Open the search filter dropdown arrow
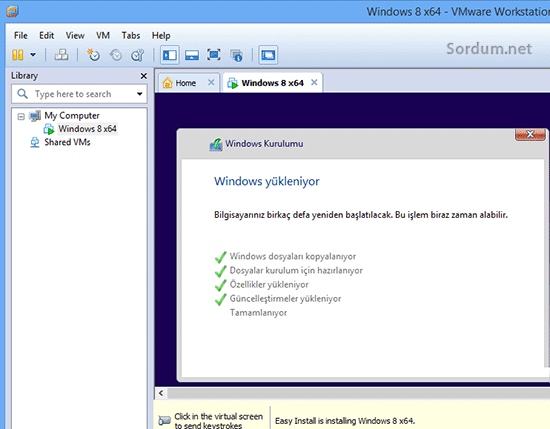550x429 pixels. (x=140, y=94)
